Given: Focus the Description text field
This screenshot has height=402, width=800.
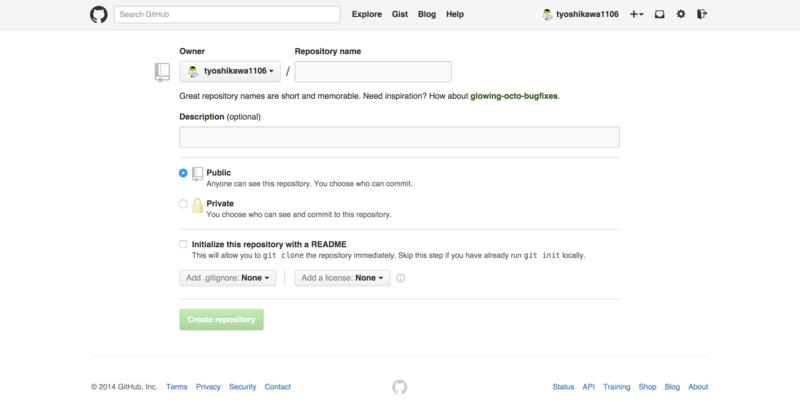Looking at the screenshot, I should click(399, 137).
